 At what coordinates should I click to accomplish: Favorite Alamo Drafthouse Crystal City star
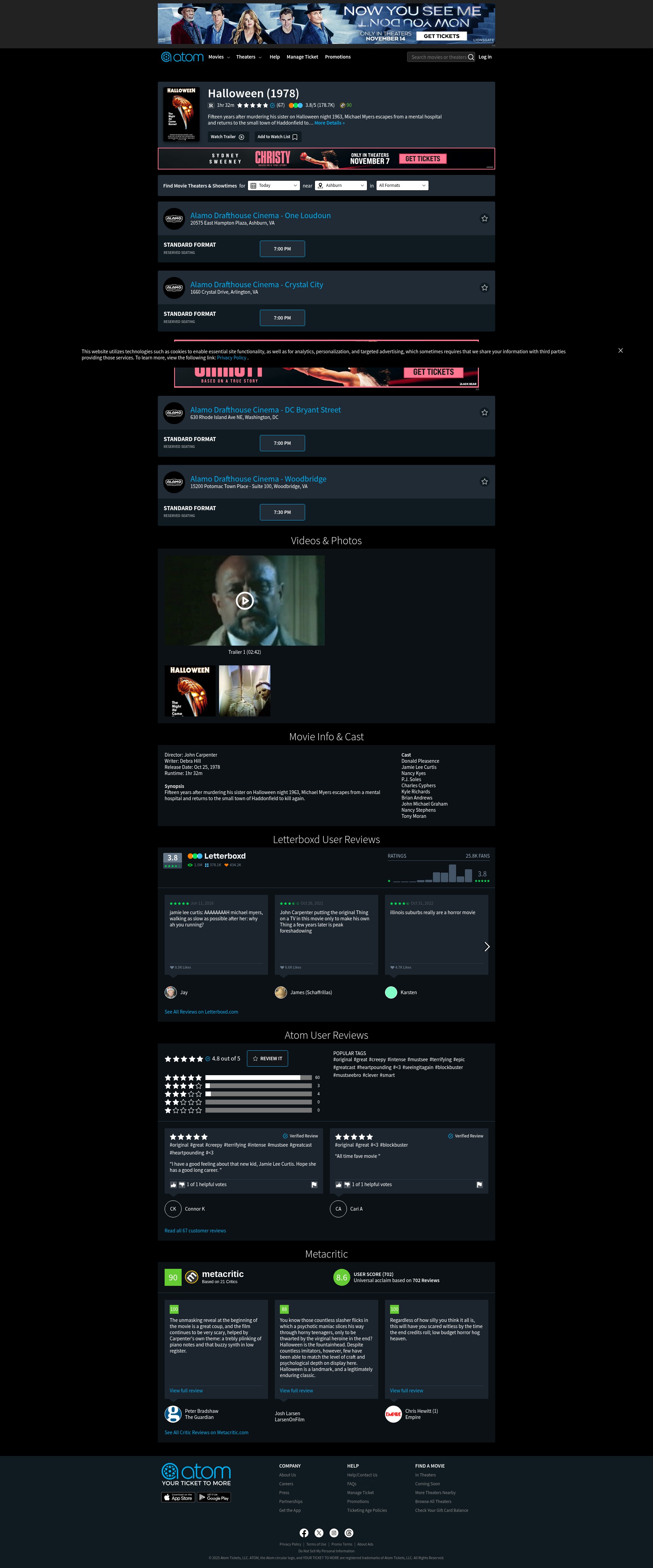point(485,288)
